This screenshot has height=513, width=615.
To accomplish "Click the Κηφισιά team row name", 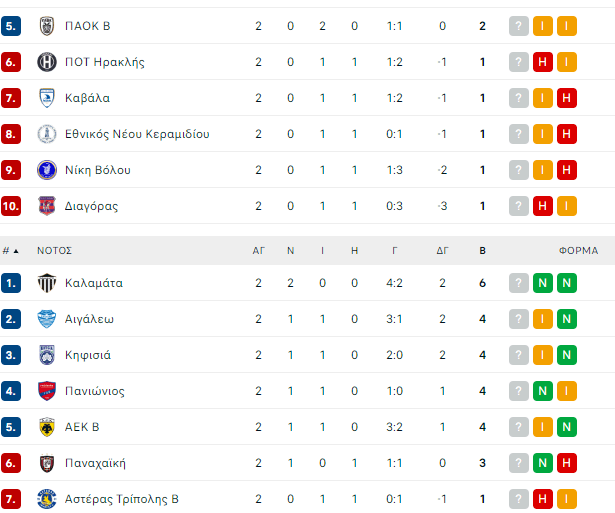I will tap(88, 355).
